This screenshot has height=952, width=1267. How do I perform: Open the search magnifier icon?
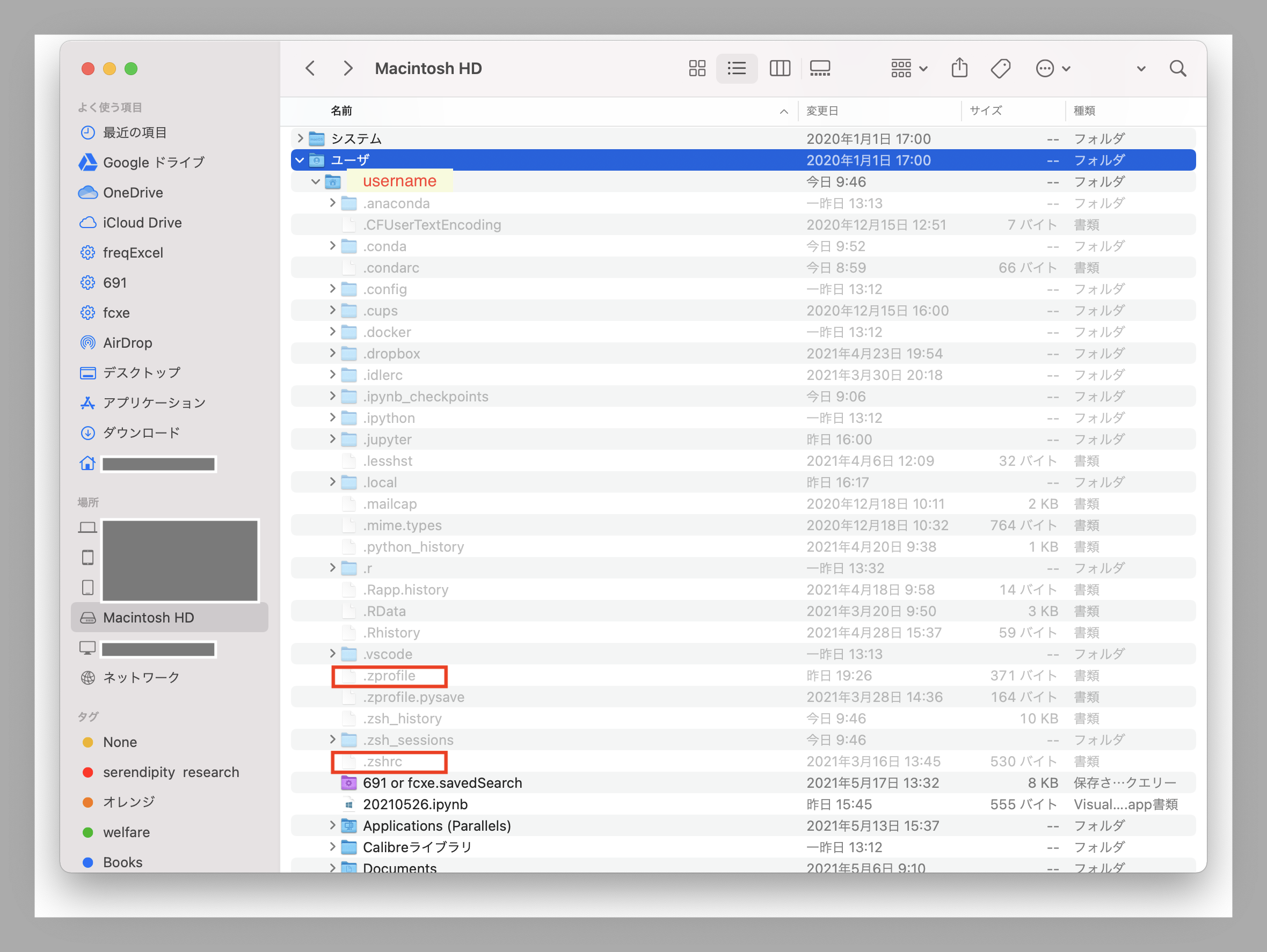1178,69
